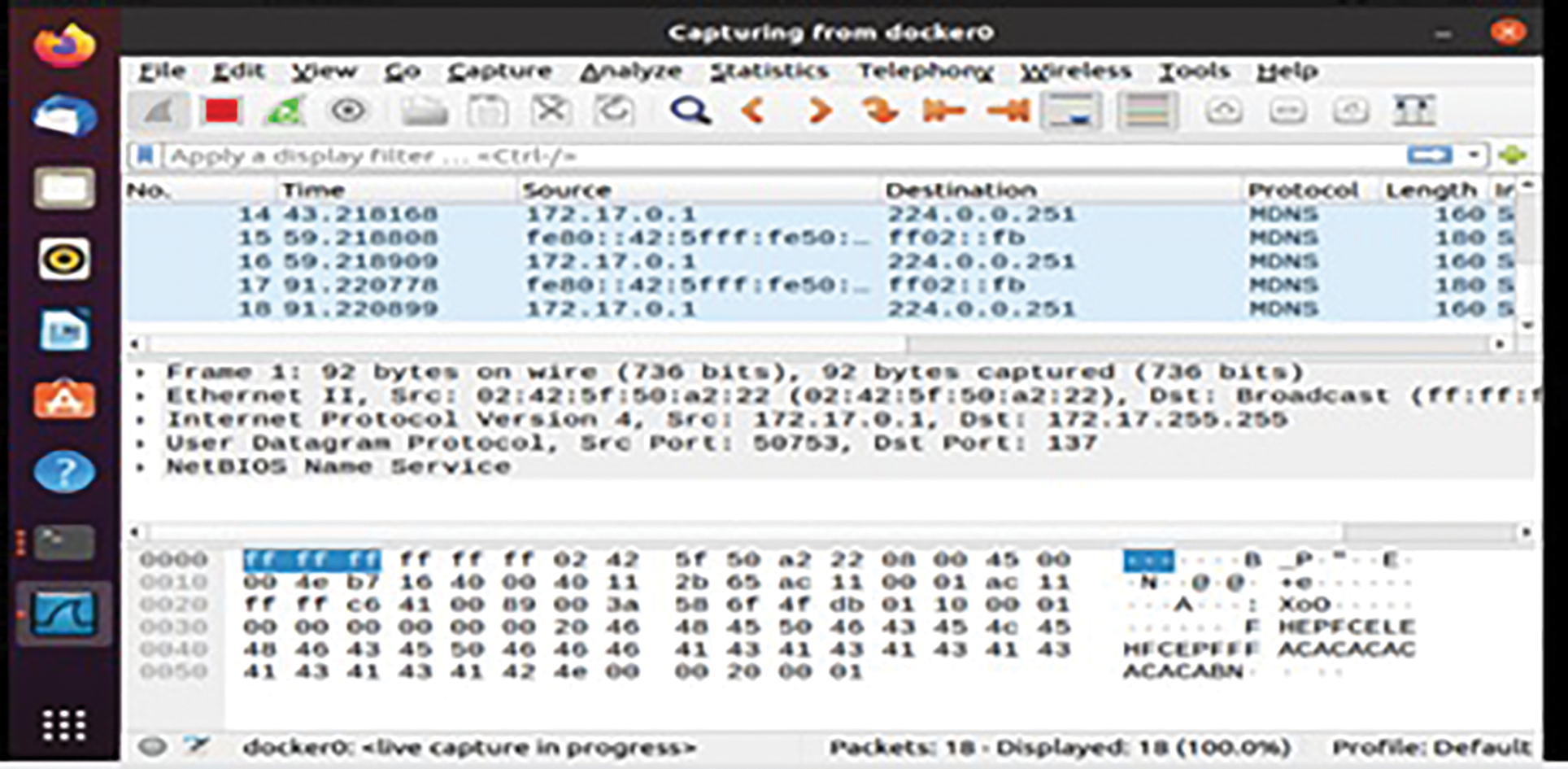This screenshot has width=1568, height=769.
Task: Expand the Frame 1 details row
Action: tap(142, 373)
